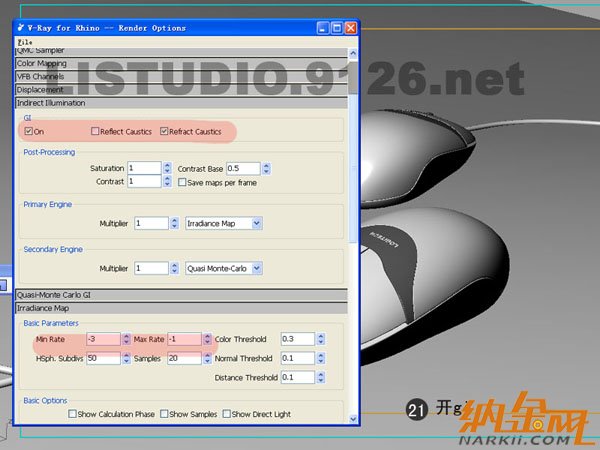
Task: Collapse the Irradiance Map rollout
Action: (x=181, y=308)
